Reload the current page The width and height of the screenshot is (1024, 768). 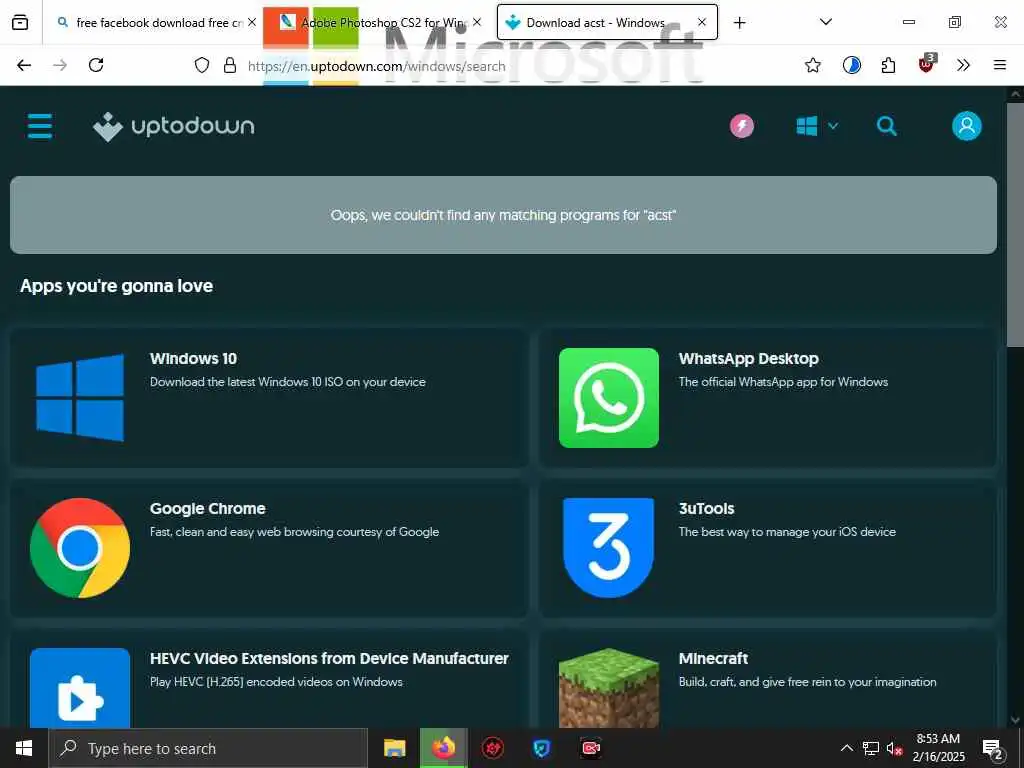(96, 65)
